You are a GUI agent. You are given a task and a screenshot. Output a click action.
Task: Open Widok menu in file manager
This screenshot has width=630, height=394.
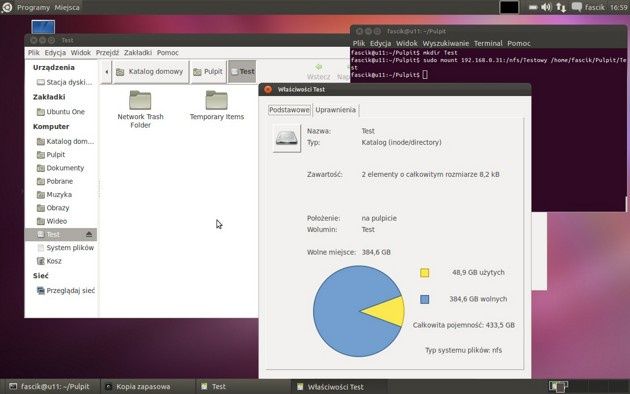81,53
